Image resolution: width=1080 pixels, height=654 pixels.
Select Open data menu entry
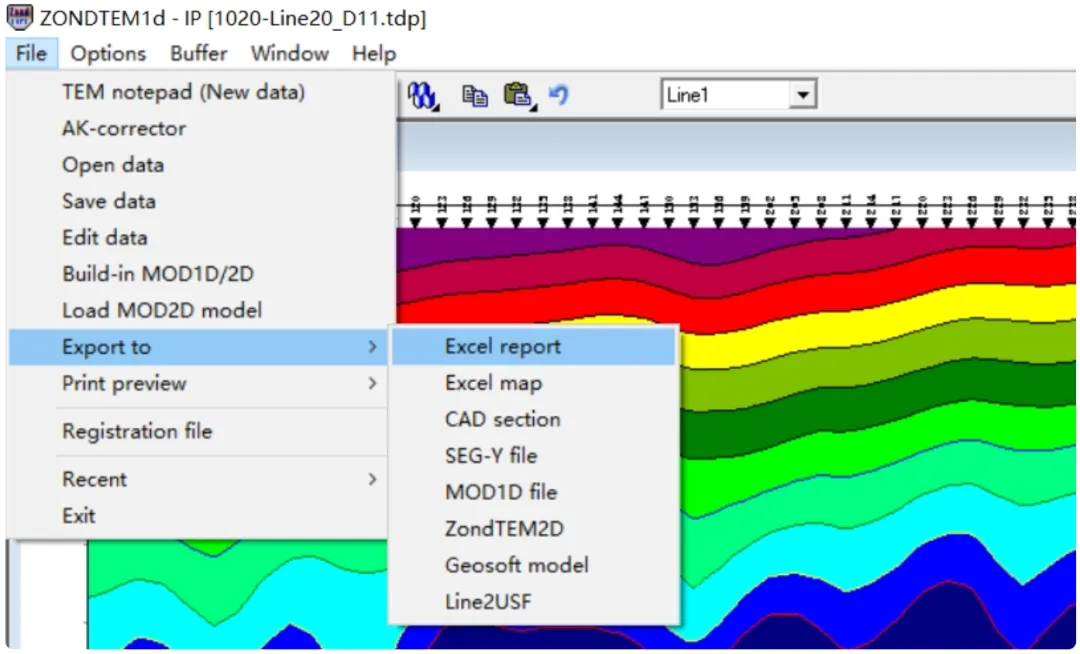pos(198,165)
